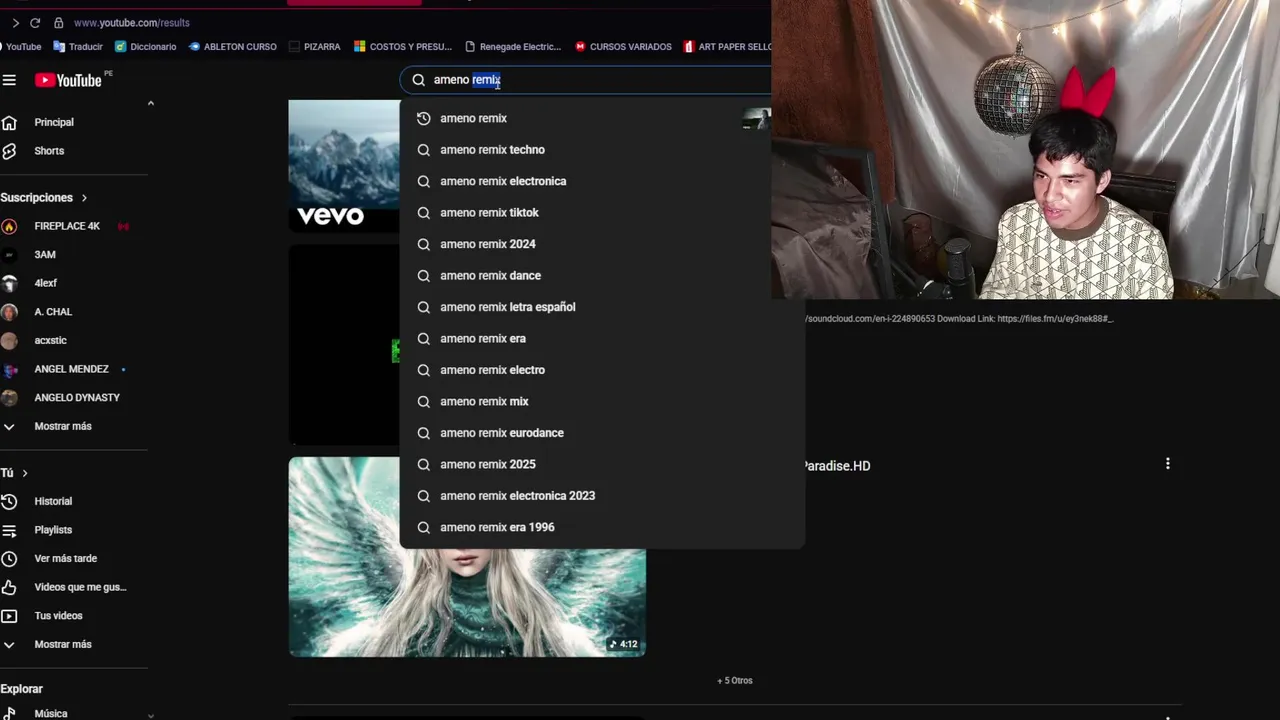The width and height of the screenshot is (1280, 720).
Task: Open the Paradise.HD video title
Action: click(x=837, y=466)
